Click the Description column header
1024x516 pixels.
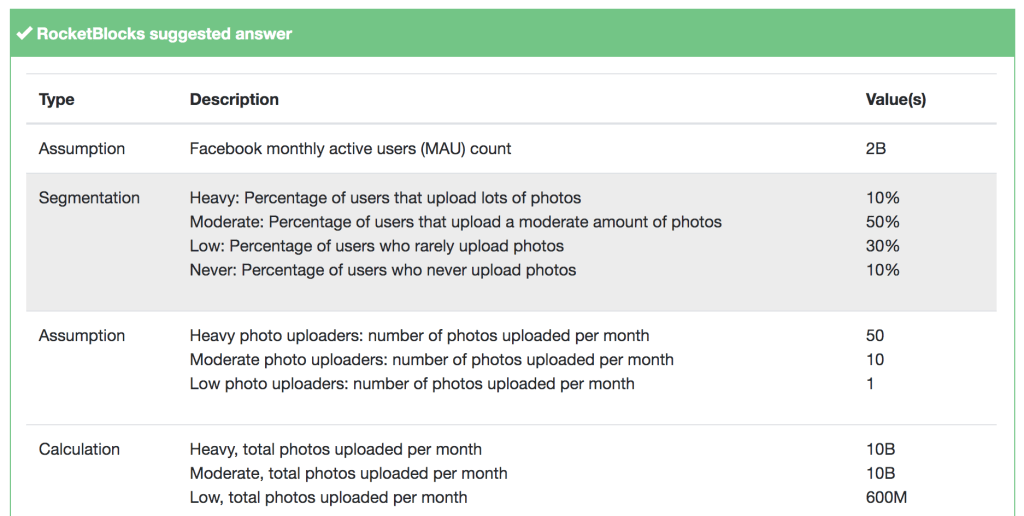(234, 100)
